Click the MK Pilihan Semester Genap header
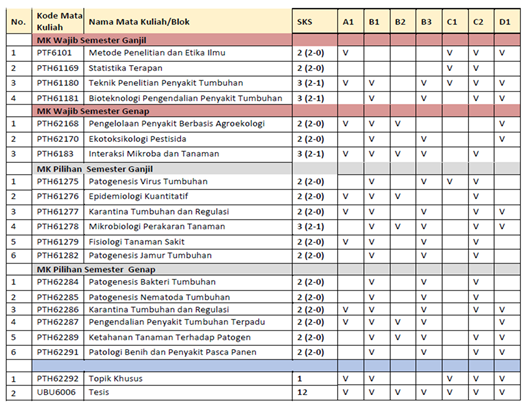Screen dimensions: 526x406 pyautogui.click(x=96, y=269)
